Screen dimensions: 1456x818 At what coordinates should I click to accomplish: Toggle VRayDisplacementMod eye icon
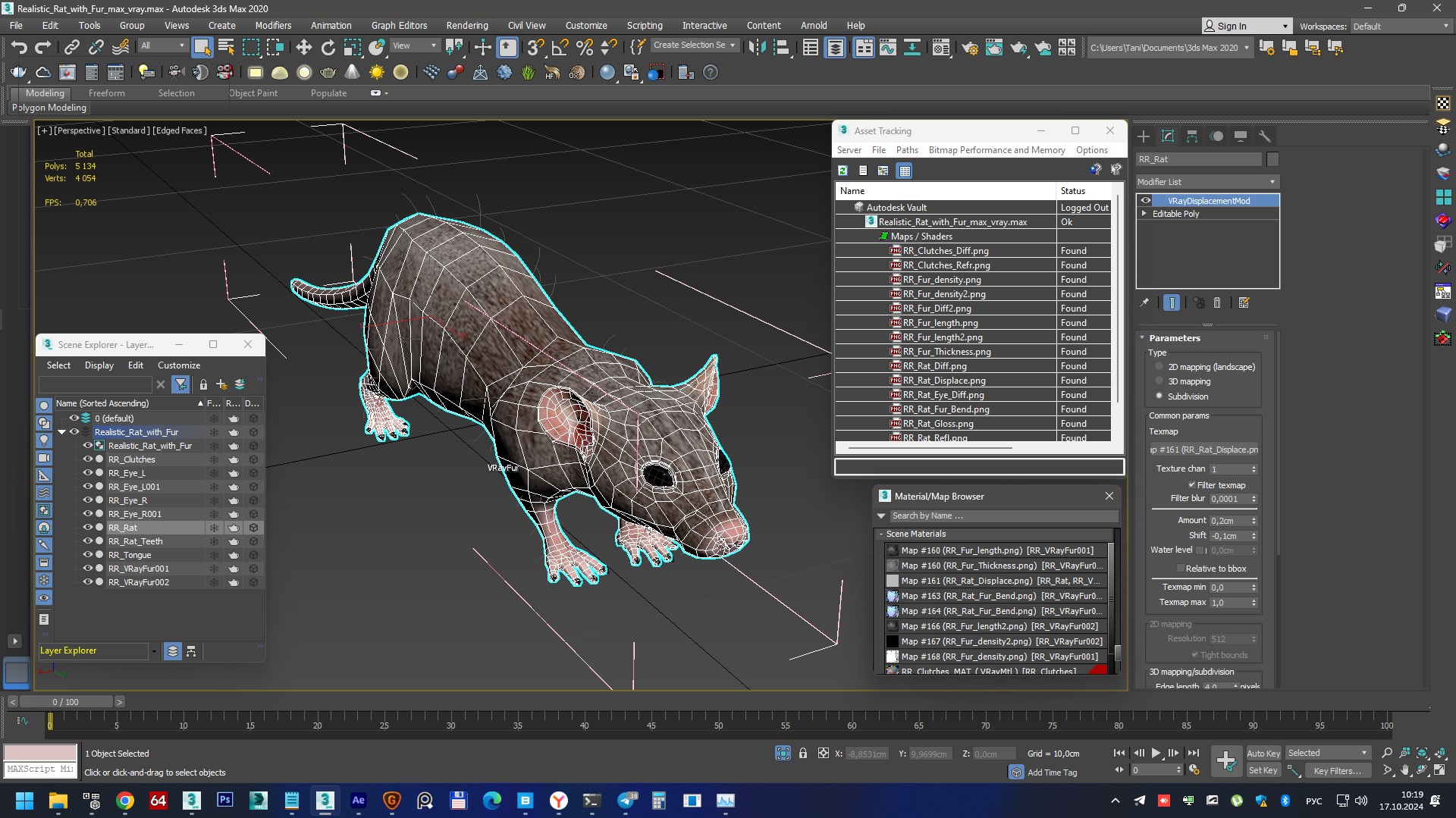click(x=1146, y=201)
